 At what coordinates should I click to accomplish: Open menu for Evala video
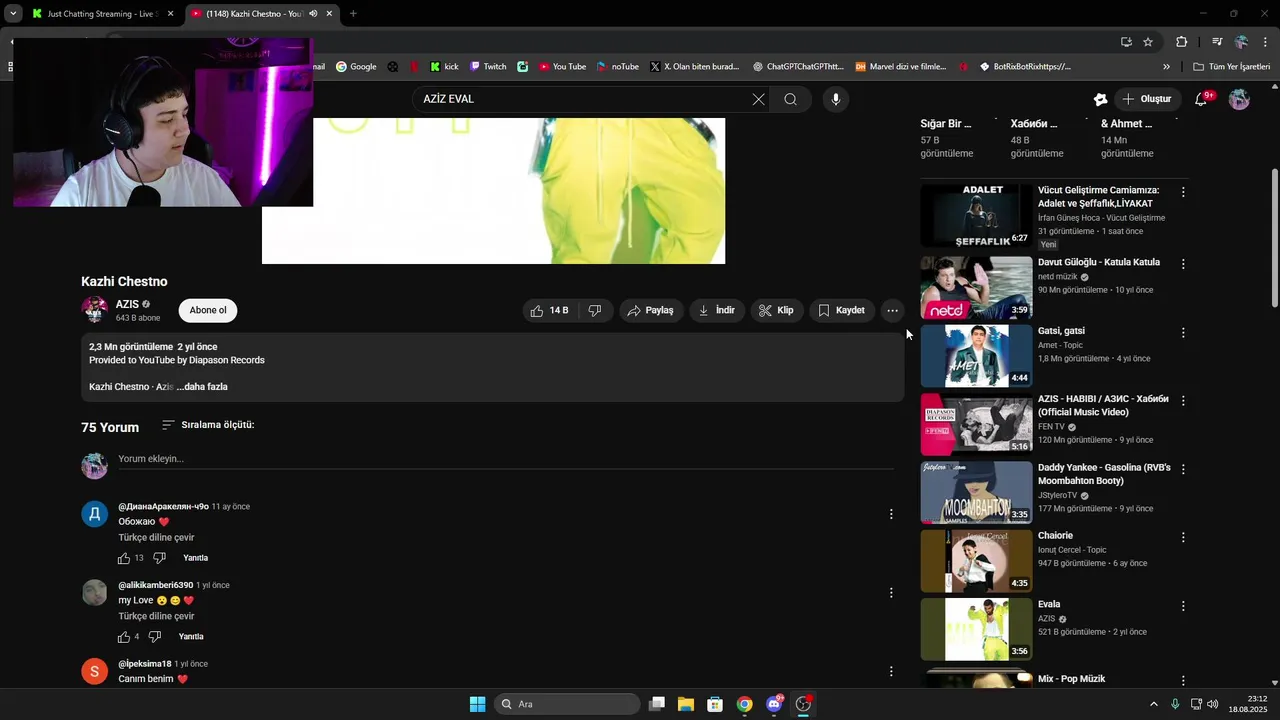point(1183,606)
